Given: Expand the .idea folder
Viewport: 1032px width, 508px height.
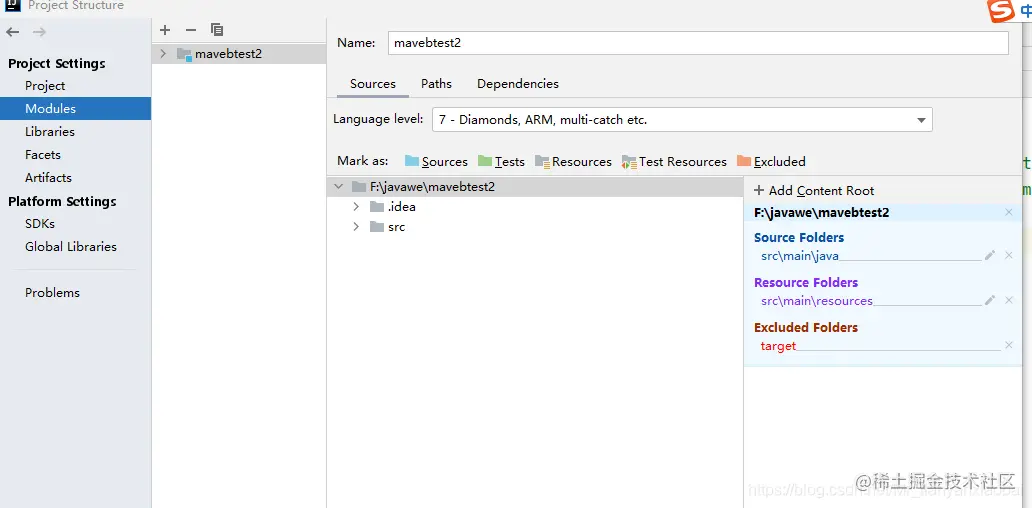Looking at the screenshot, I should [x=356, y=207].
